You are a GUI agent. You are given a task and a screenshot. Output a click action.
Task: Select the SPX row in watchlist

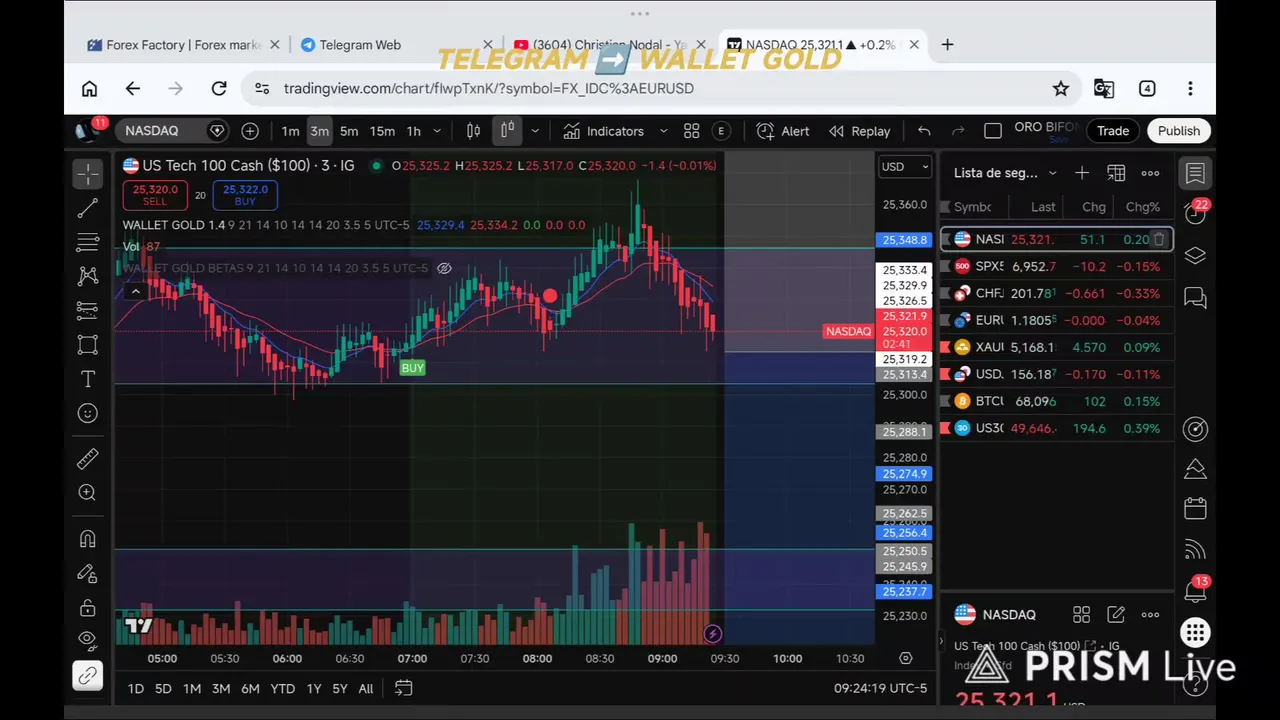(x=1056, y=266)
